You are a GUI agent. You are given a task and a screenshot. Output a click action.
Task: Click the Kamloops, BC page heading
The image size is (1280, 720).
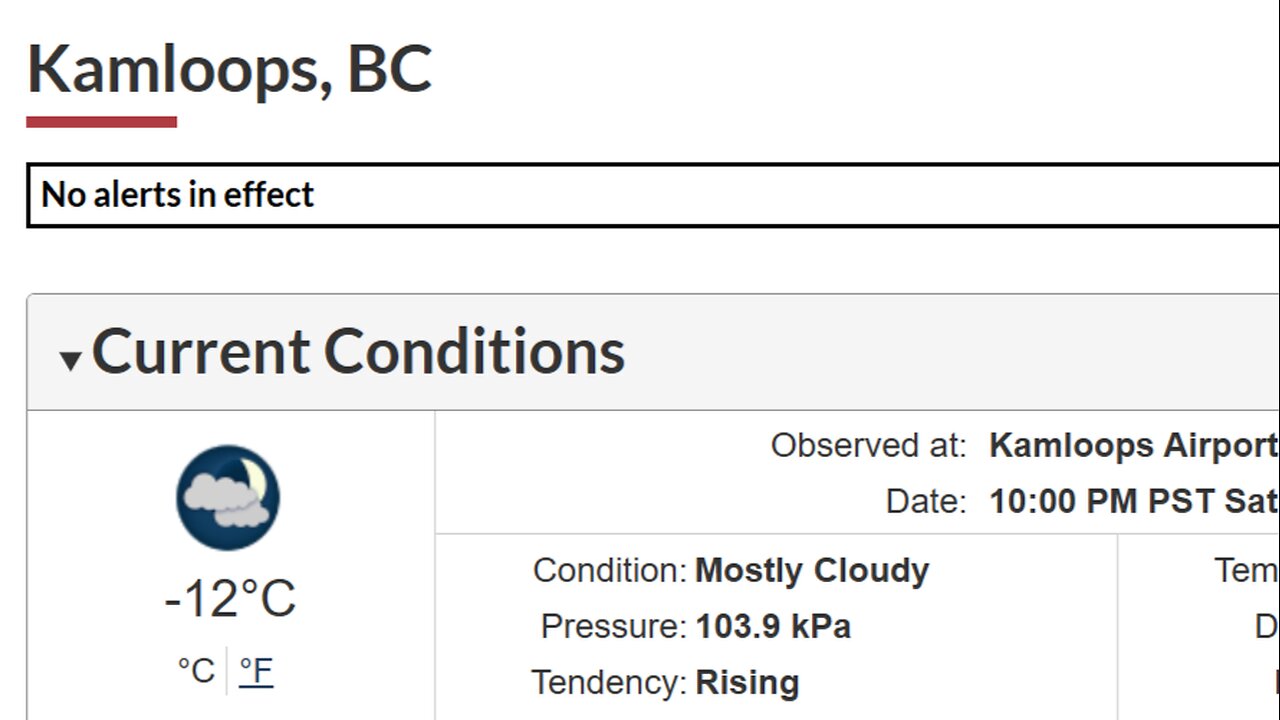pos(229,69)
